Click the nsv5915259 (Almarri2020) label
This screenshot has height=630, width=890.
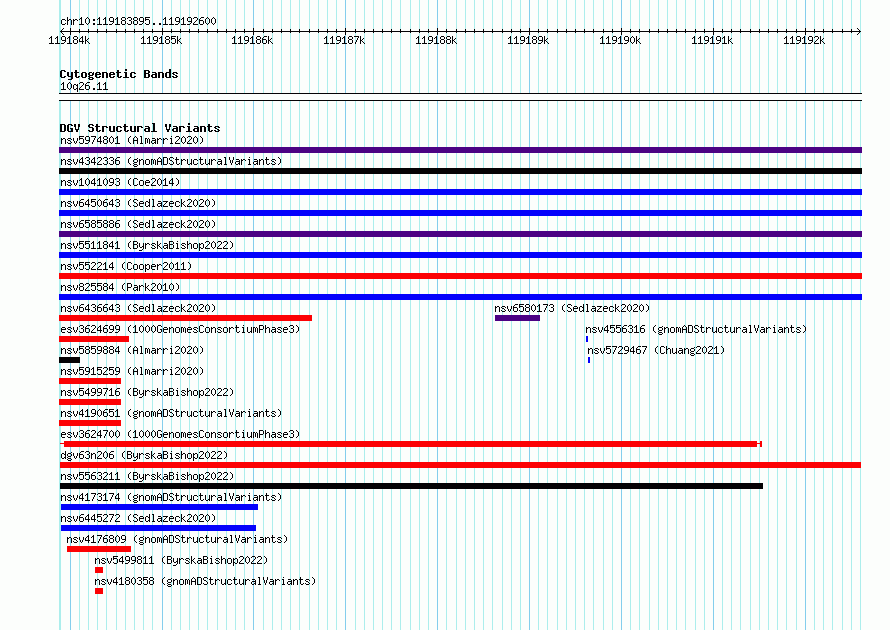pyautogui.click(x=132, y=371)
